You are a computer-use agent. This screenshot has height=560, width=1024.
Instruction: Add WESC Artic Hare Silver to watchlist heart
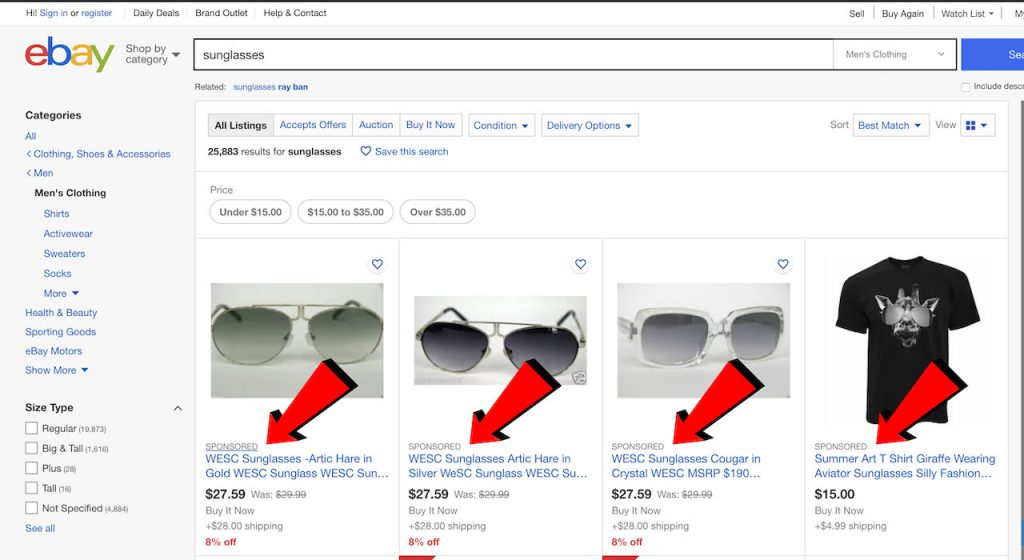tap(581, 264)
